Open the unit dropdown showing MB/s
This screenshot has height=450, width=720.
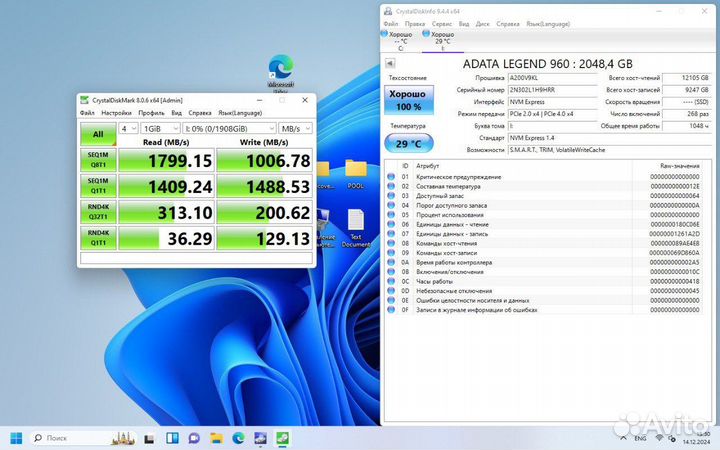[295, 129]
